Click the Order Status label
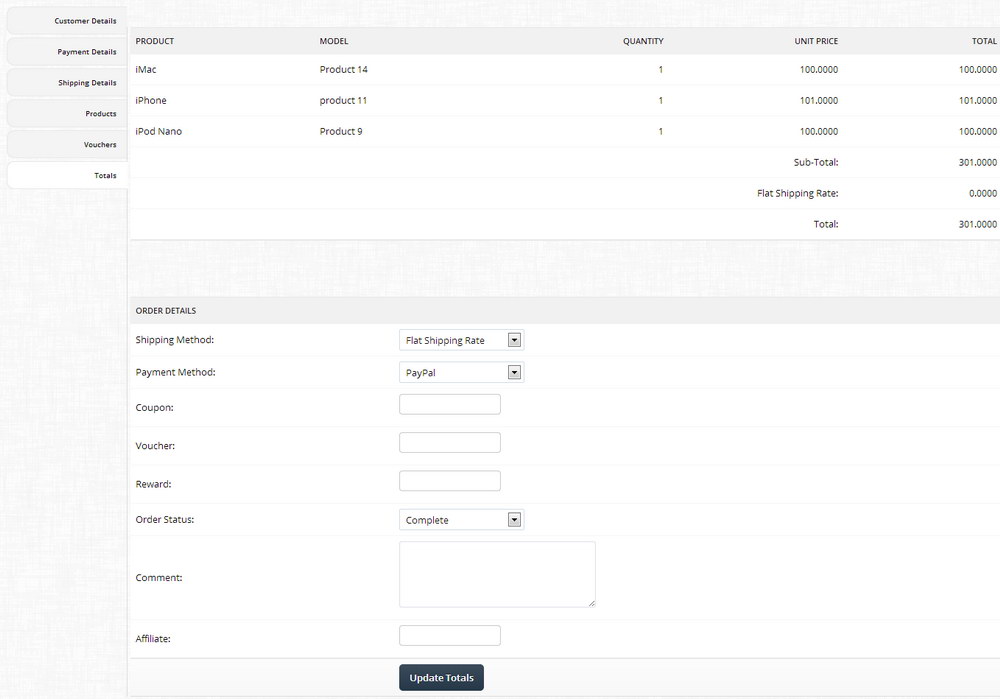Screen dimensions: 1000x699 [165, 520]
